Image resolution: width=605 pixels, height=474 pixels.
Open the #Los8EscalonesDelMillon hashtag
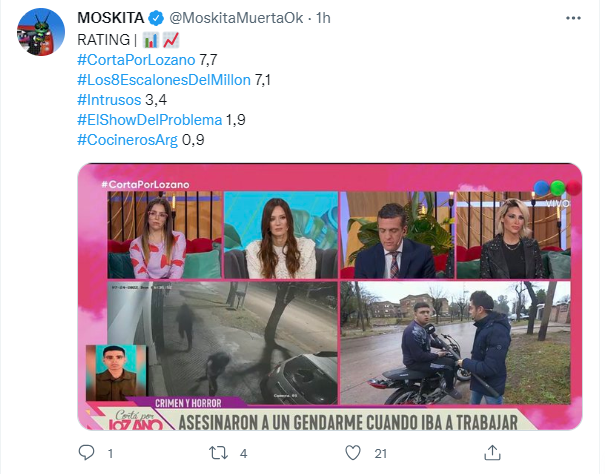[164, 80]
